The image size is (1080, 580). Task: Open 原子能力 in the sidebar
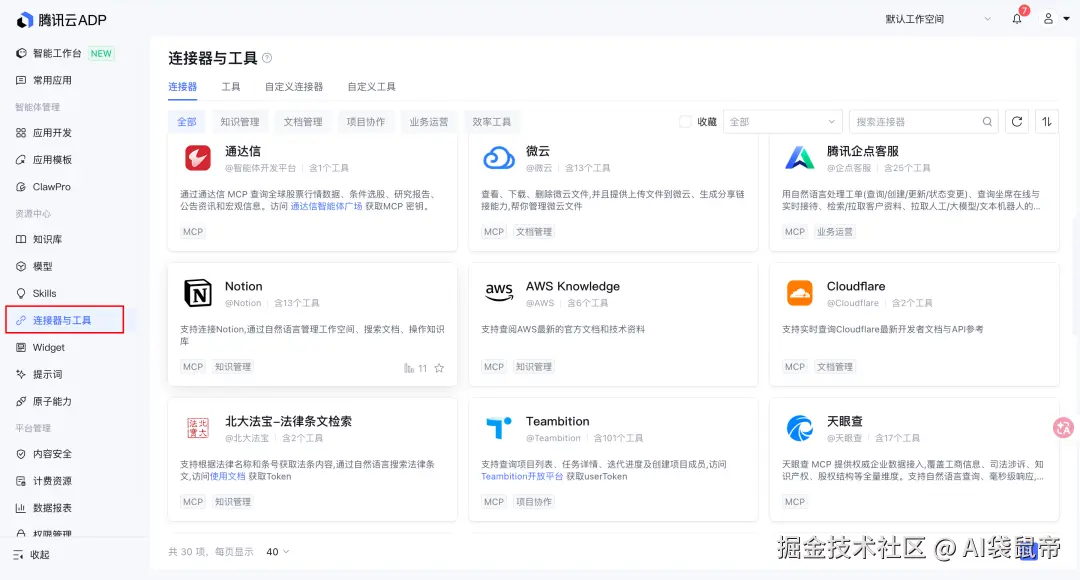click(x=52, y=401)
